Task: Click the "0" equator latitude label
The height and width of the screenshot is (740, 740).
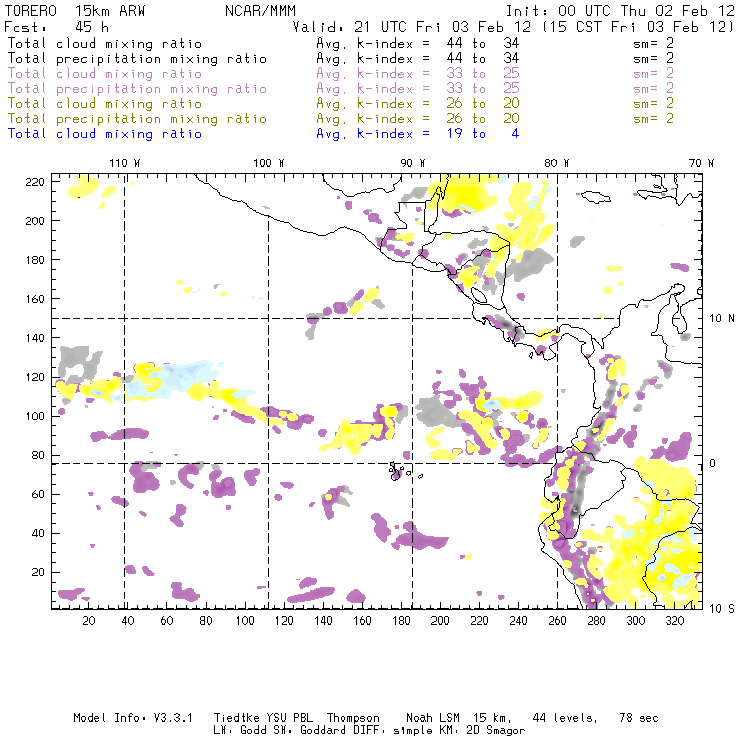Action: pos(713,463)
